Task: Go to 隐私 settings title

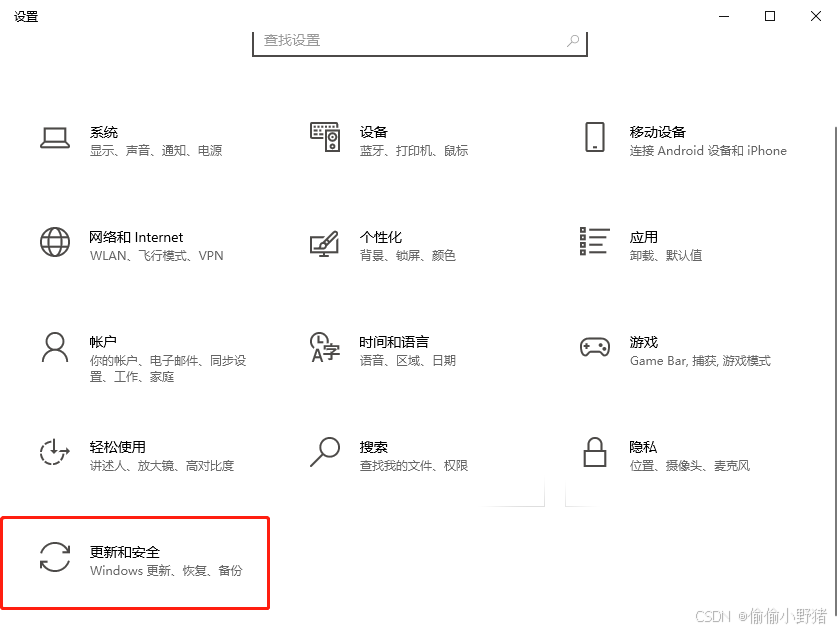Action: click(643, 447)
